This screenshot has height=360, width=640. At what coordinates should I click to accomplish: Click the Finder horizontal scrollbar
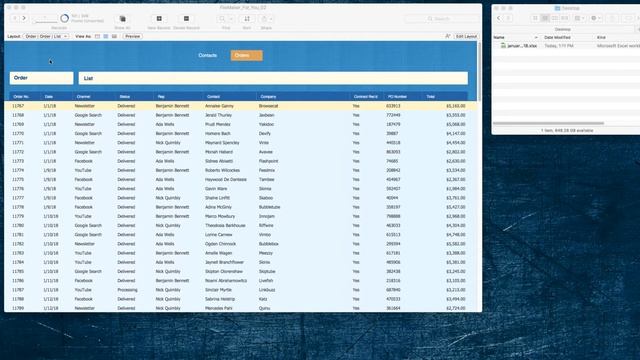point(548,123)
